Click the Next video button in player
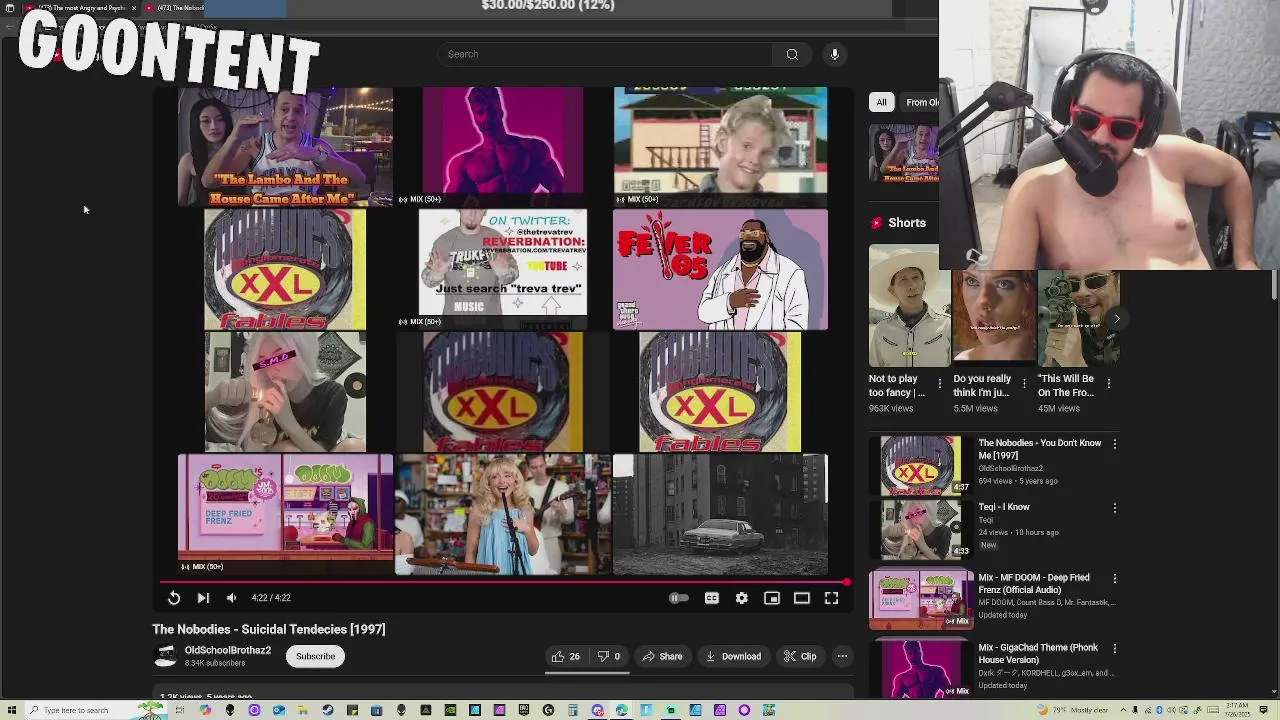The image size is (1280, 720). click(203, 598)
